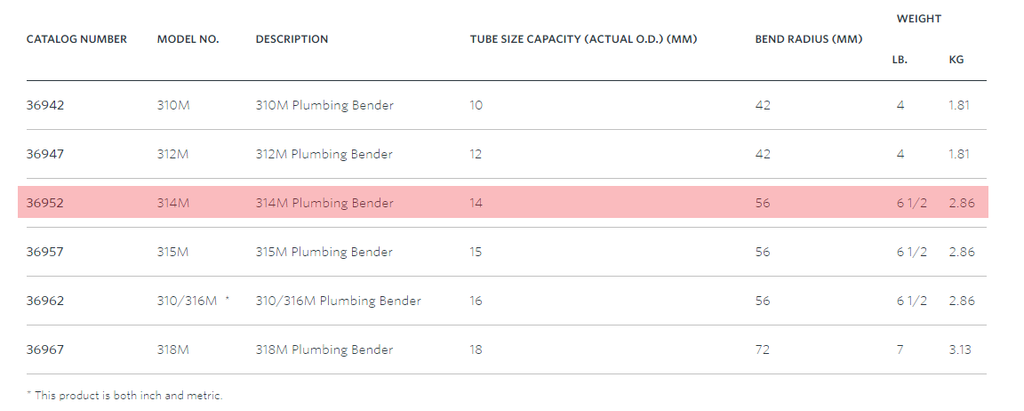Select the highlighted 36952 catalog number

(x=45, y=203)
